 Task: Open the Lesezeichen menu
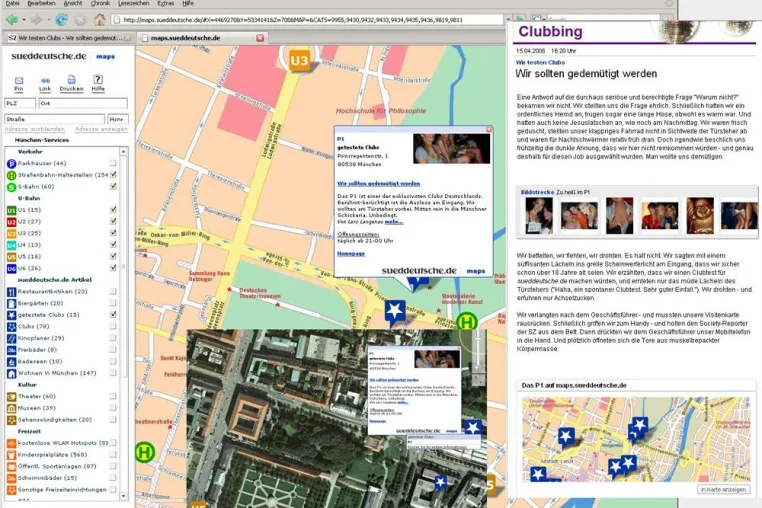point(134,3)
